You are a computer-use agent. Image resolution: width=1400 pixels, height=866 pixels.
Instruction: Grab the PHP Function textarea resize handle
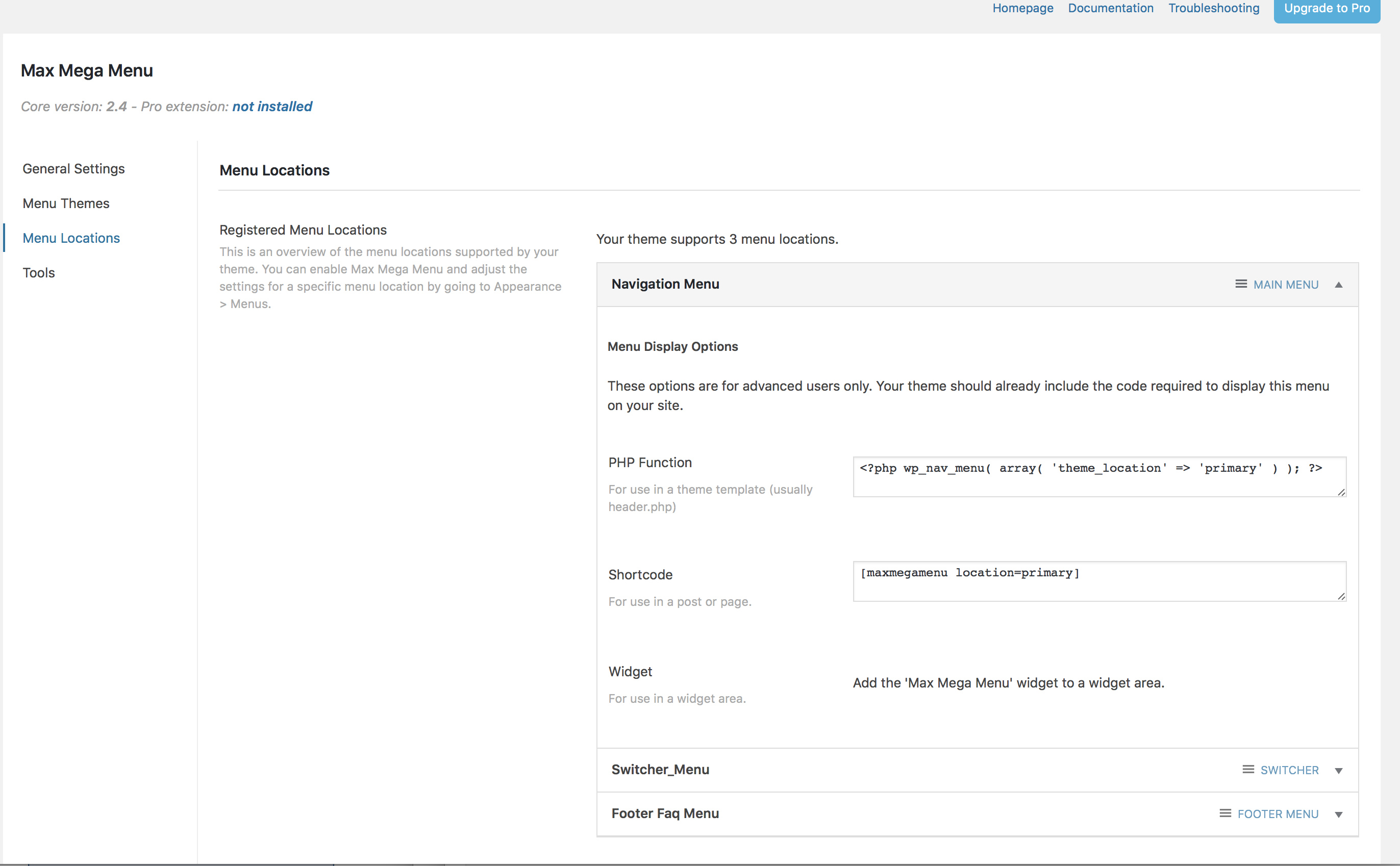[x=1341, y=492]
